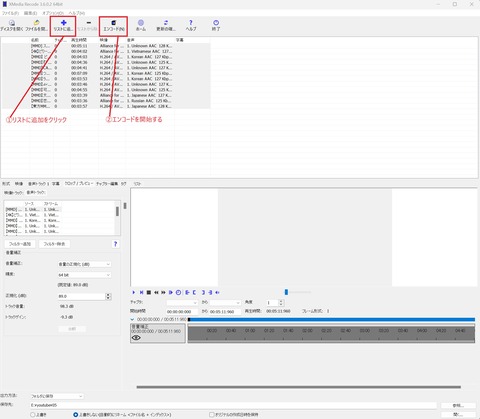Click the 再生時間 column header

click(79, 40)
